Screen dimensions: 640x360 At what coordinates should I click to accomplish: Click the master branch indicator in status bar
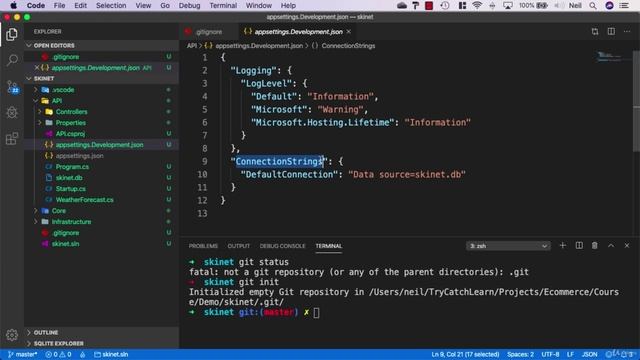click(x=23, y=354)
